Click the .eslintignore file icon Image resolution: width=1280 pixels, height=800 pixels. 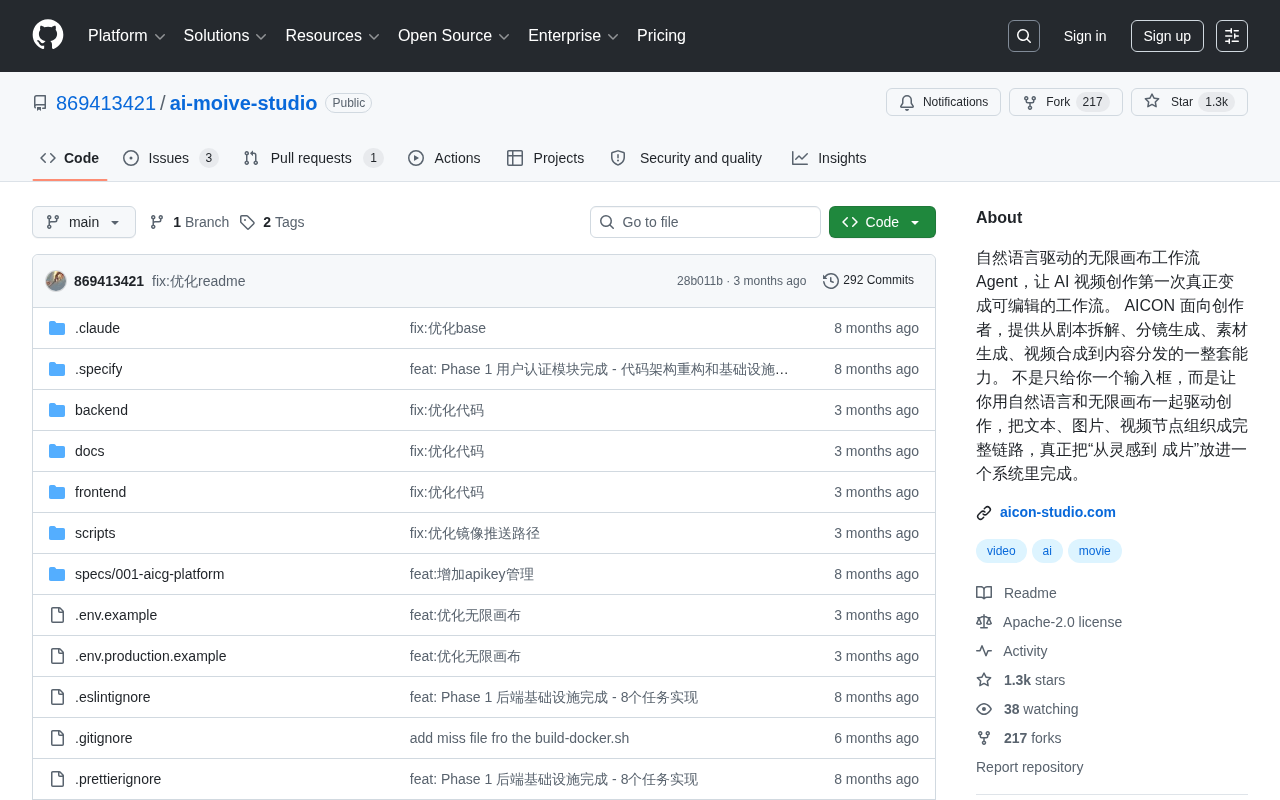click(57, 697)
